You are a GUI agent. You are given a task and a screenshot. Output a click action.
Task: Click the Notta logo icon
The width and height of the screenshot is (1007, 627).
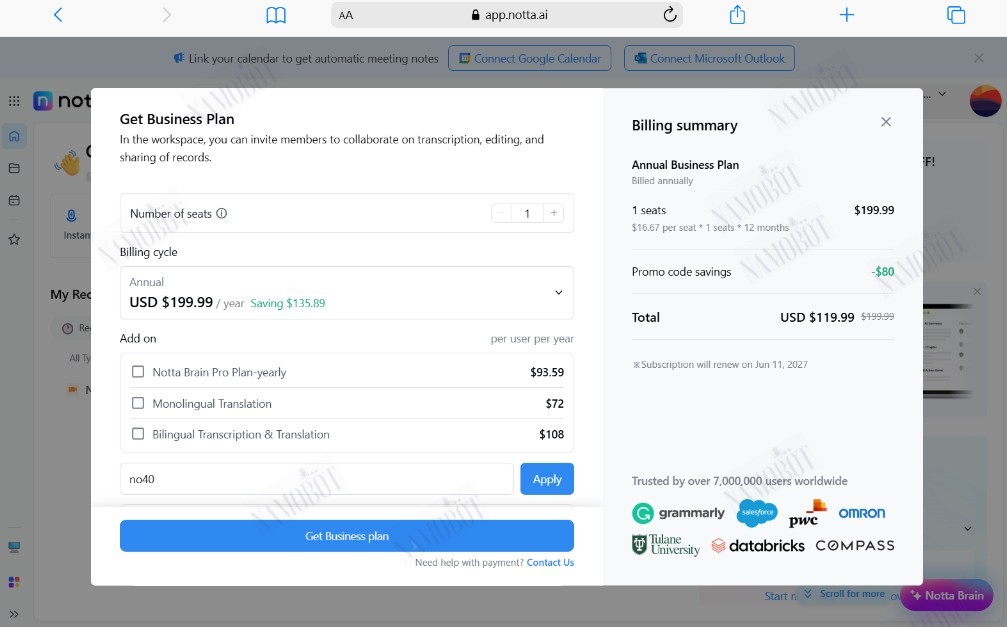click(x=43, y=101)
